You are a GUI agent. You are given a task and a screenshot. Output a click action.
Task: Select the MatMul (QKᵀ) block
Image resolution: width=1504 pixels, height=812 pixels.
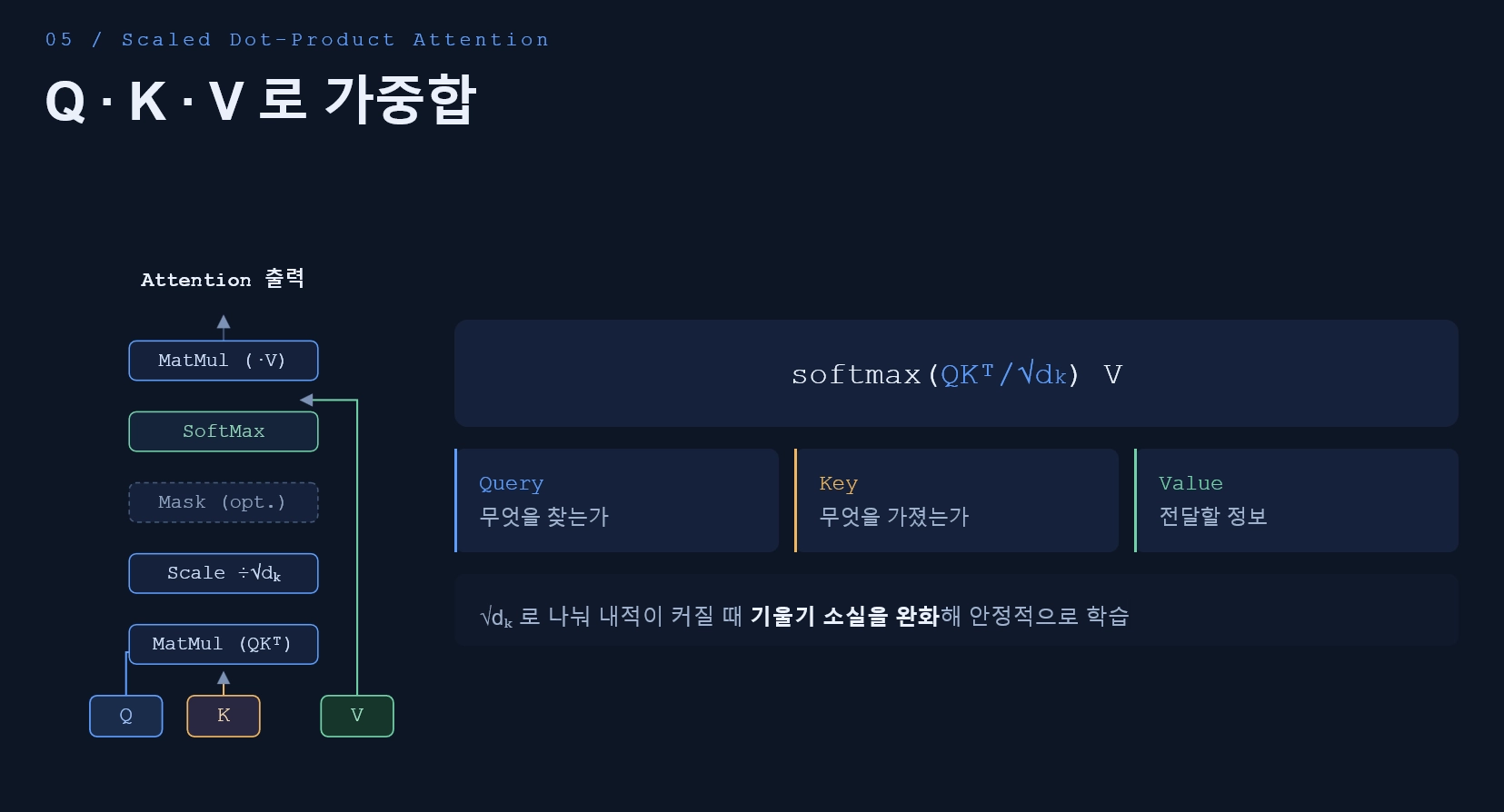224,644
